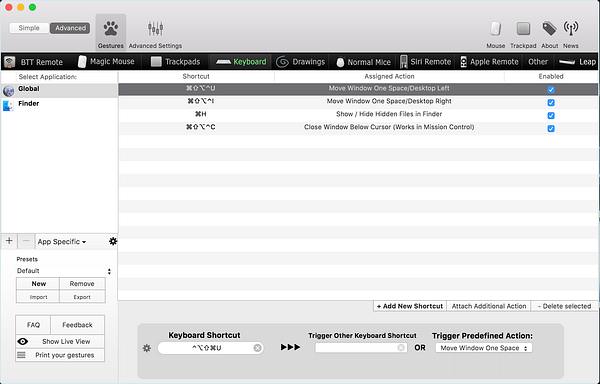Expand the Default presets selector
Viewport: 600px width, 384px height.
click(64, 271)
